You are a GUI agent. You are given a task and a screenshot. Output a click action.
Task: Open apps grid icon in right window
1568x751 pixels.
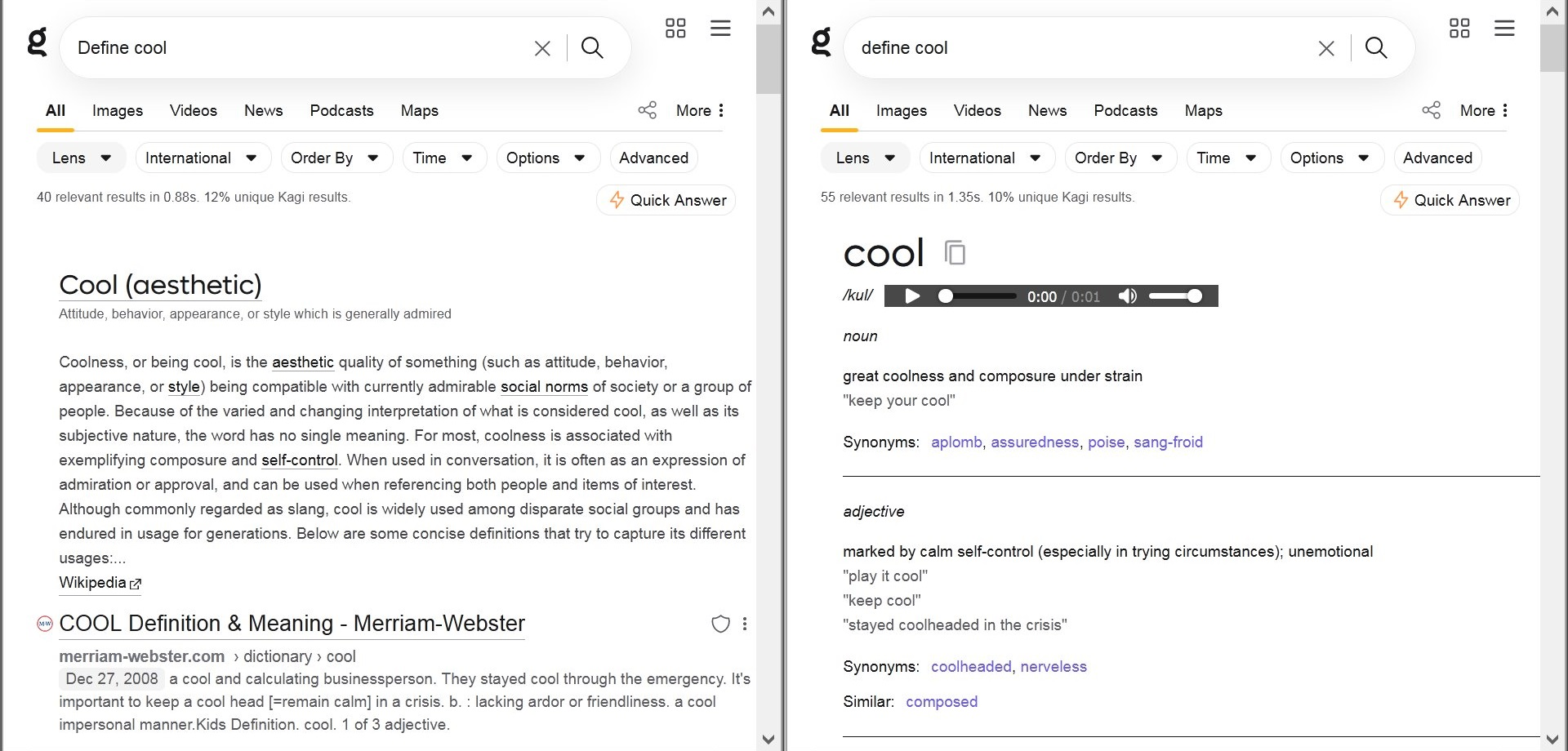[x=1459, y=29]
